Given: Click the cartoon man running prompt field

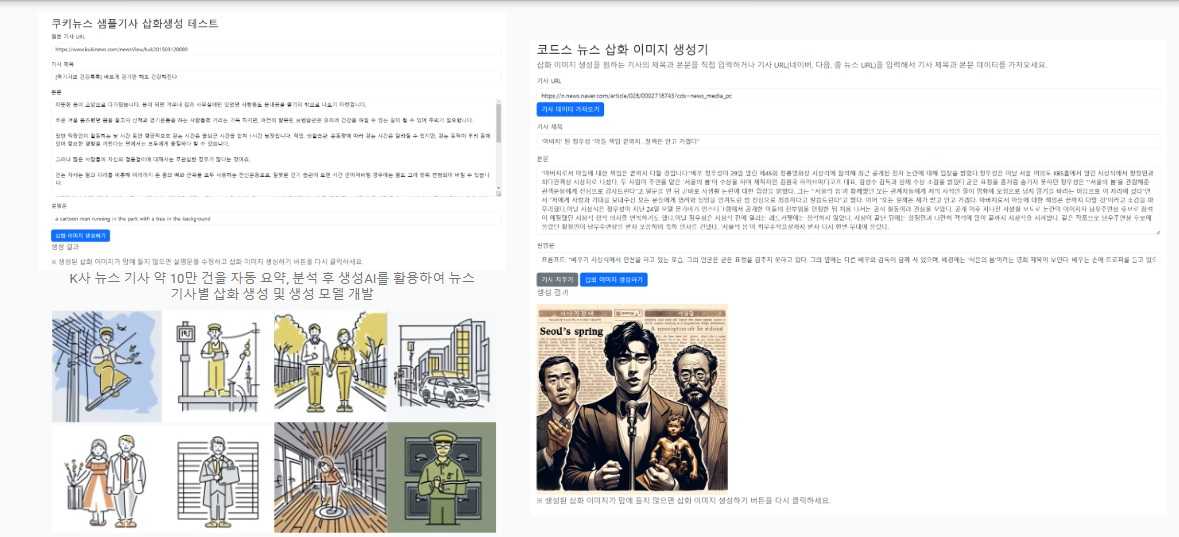Looking at the screenshot, I should tap(275, 218).
